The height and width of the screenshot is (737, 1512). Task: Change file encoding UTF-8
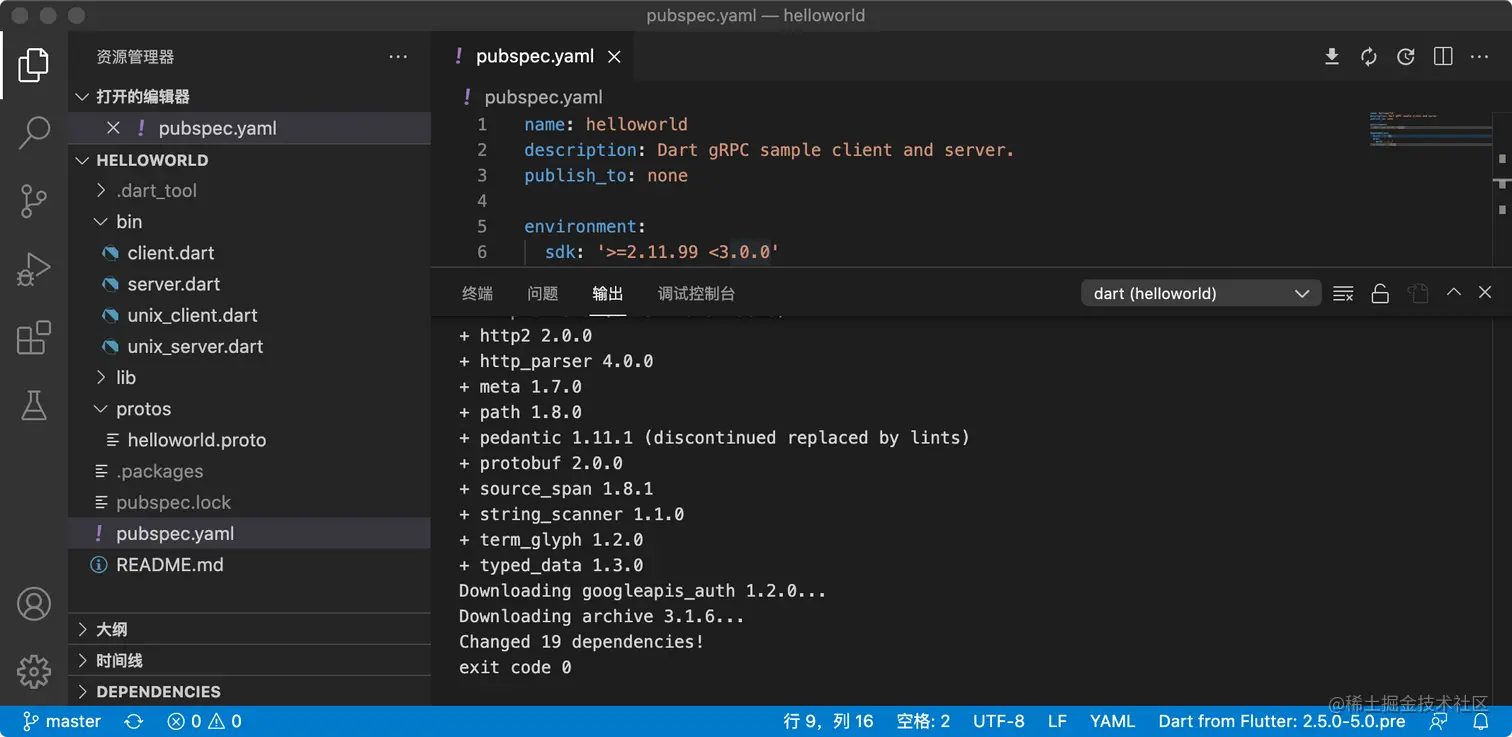click(998, 721)
